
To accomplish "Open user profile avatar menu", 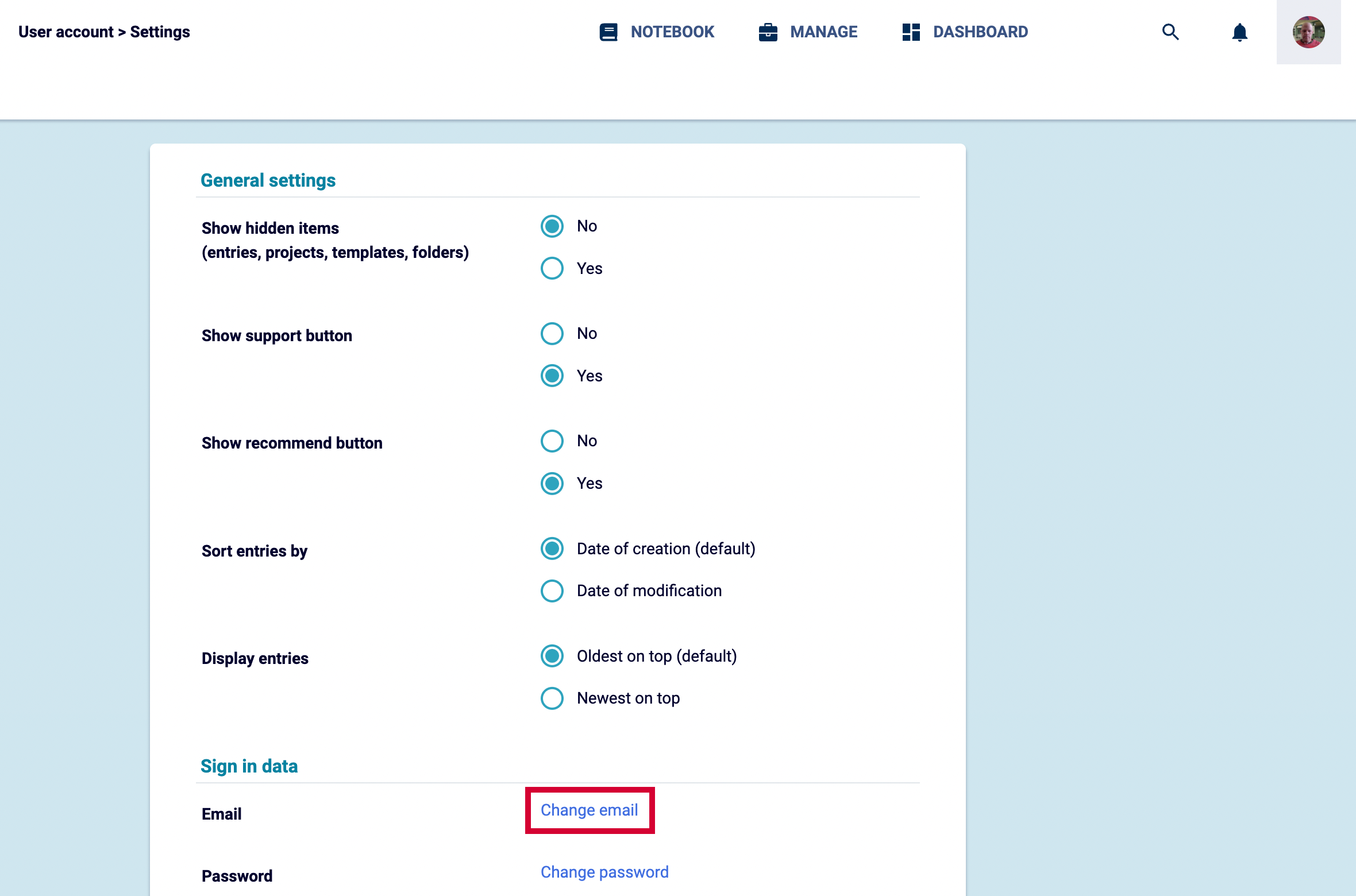I will pos(1308,32).
